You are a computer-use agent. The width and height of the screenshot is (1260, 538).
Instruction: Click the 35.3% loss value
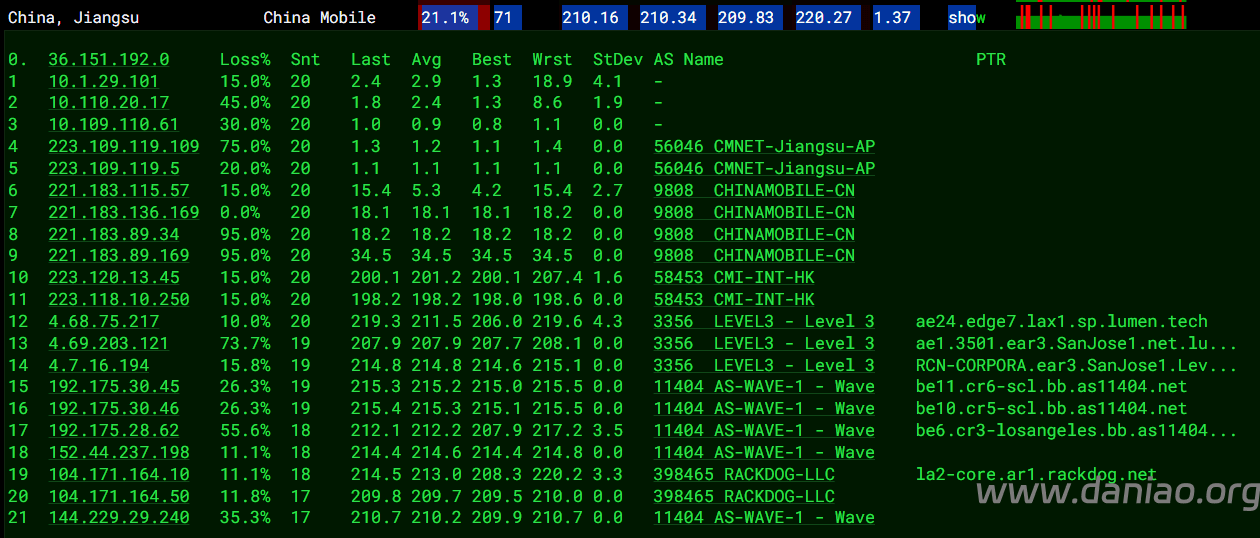[245, 518]
